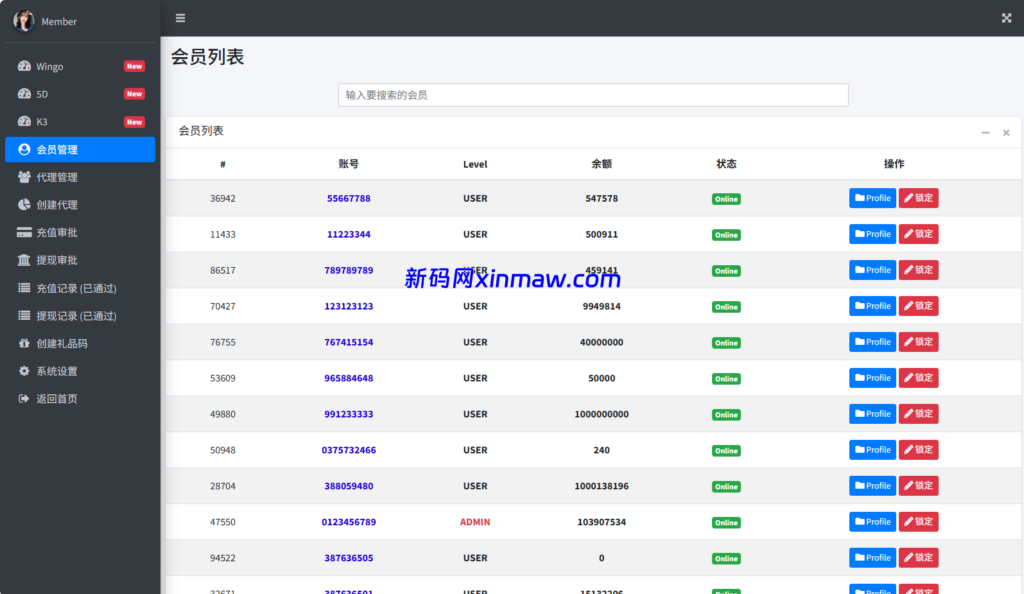The width and height of the screenshot is (1024, 594).
Task: Collapse the 会员列表 panel with the minus control
Action: coord(985,131)
